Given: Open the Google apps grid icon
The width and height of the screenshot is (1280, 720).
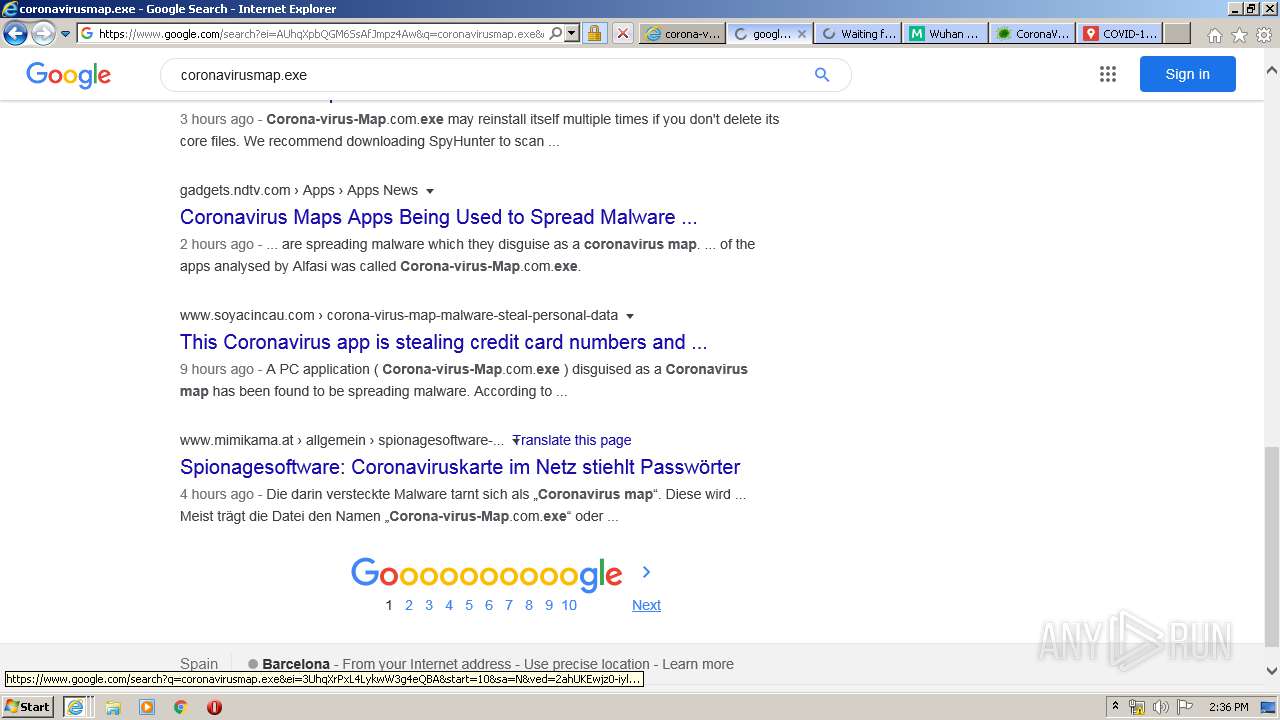Looking at the screenshot, I should 1107,74.
